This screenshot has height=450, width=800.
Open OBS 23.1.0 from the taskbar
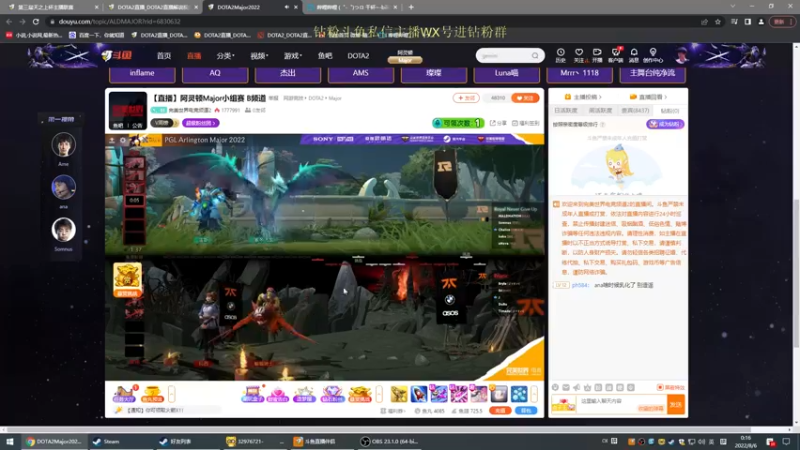389,442
